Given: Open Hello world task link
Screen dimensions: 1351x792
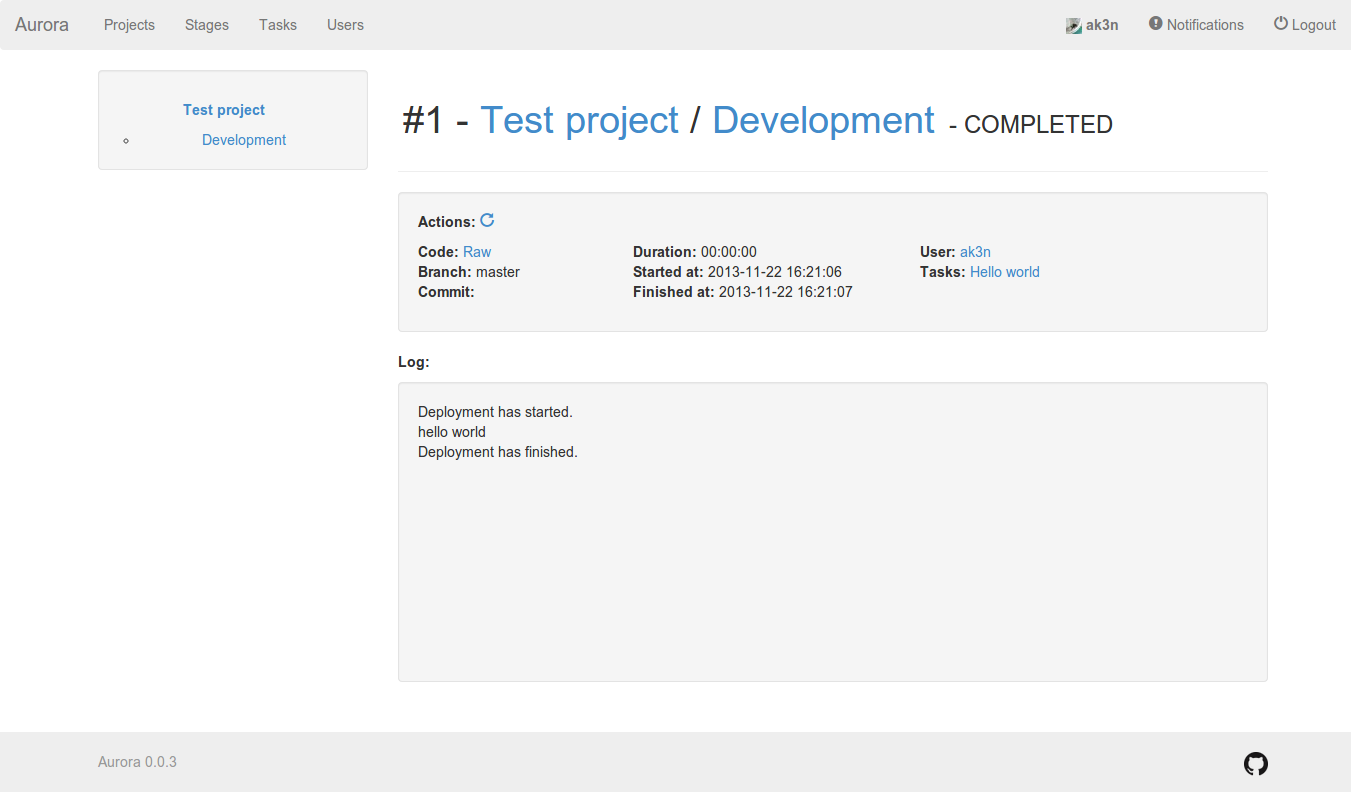Looking at the screenshot, I should (1005, 272).
